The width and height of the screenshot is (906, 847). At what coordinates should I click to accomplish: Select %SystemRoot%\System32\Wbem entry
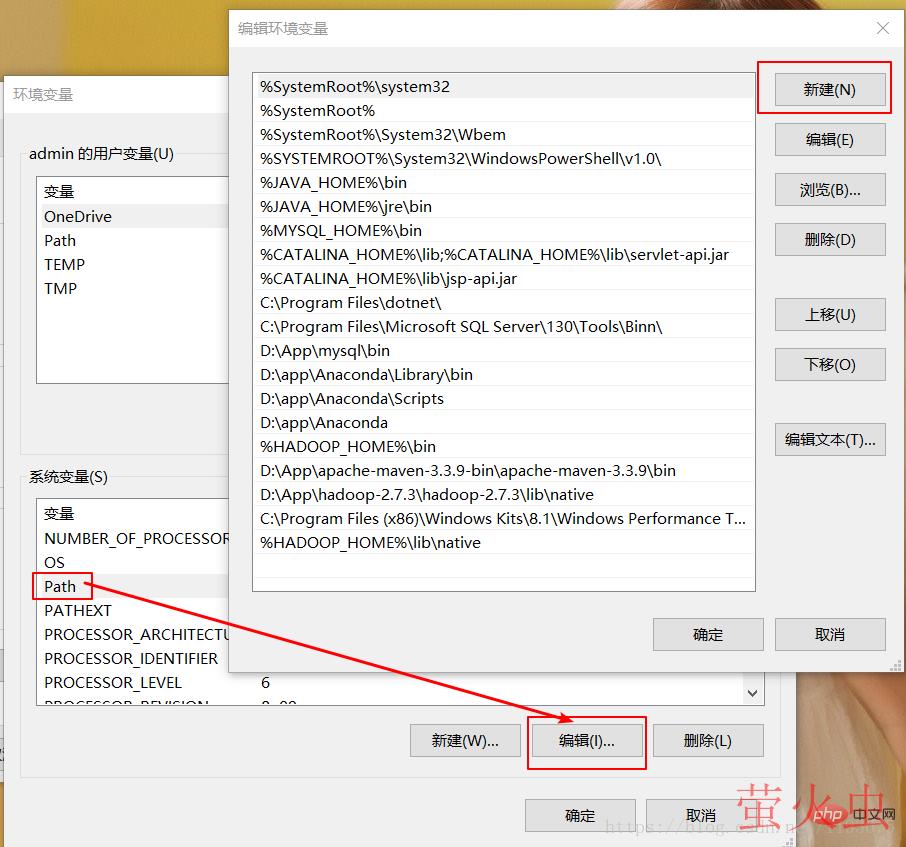point(504,135)
